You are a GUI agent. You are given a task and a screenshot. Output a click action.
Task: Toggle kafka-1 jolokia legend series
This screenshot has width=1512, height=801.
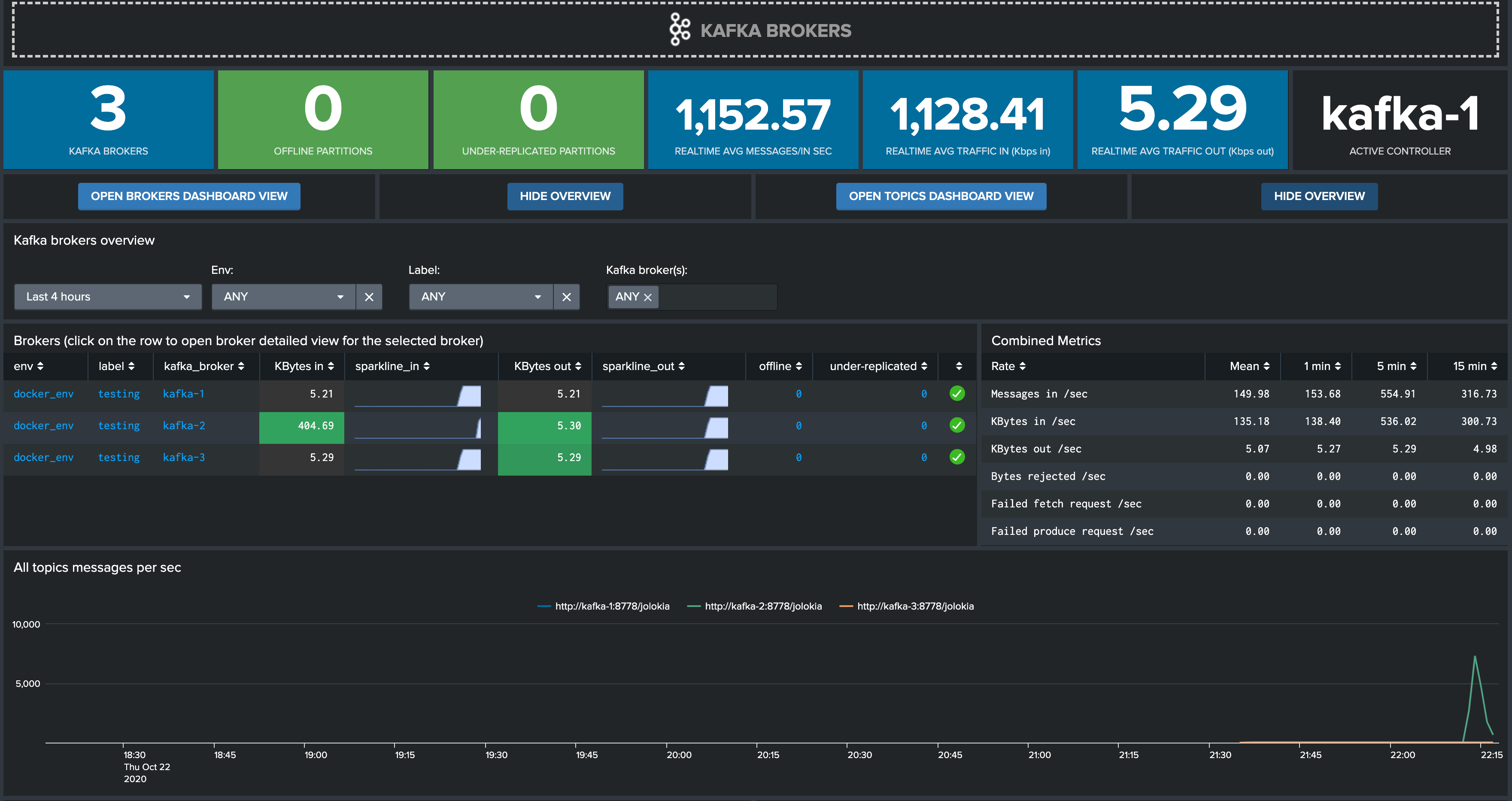click(x=604, y=606)
